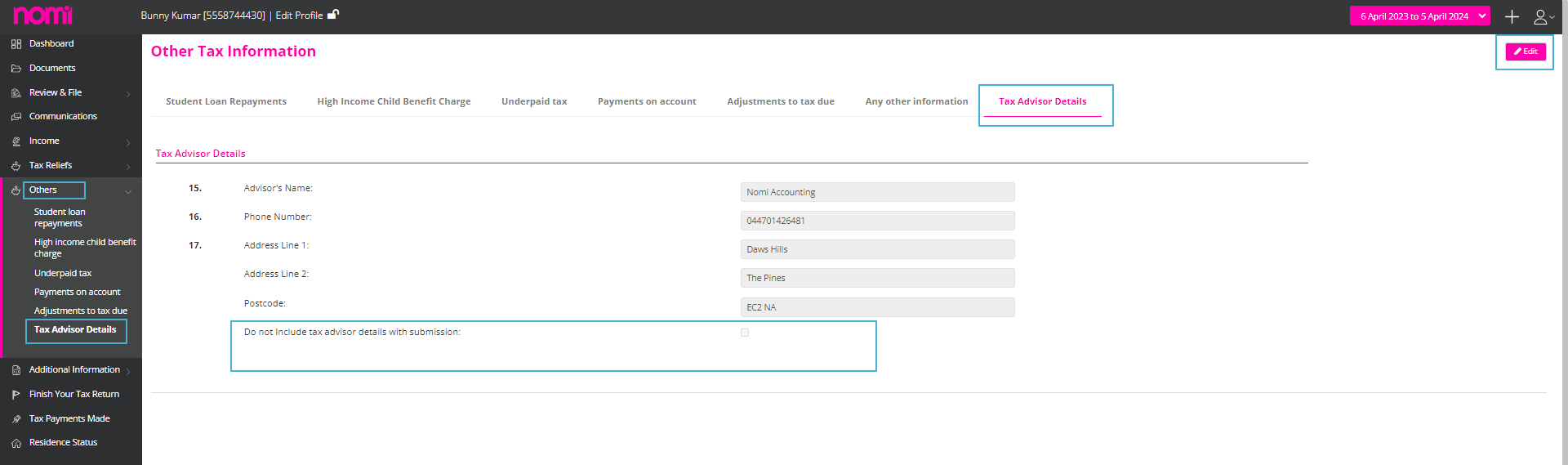Click the Review & File icon
Screen dimensions: 1568x465
16,93
